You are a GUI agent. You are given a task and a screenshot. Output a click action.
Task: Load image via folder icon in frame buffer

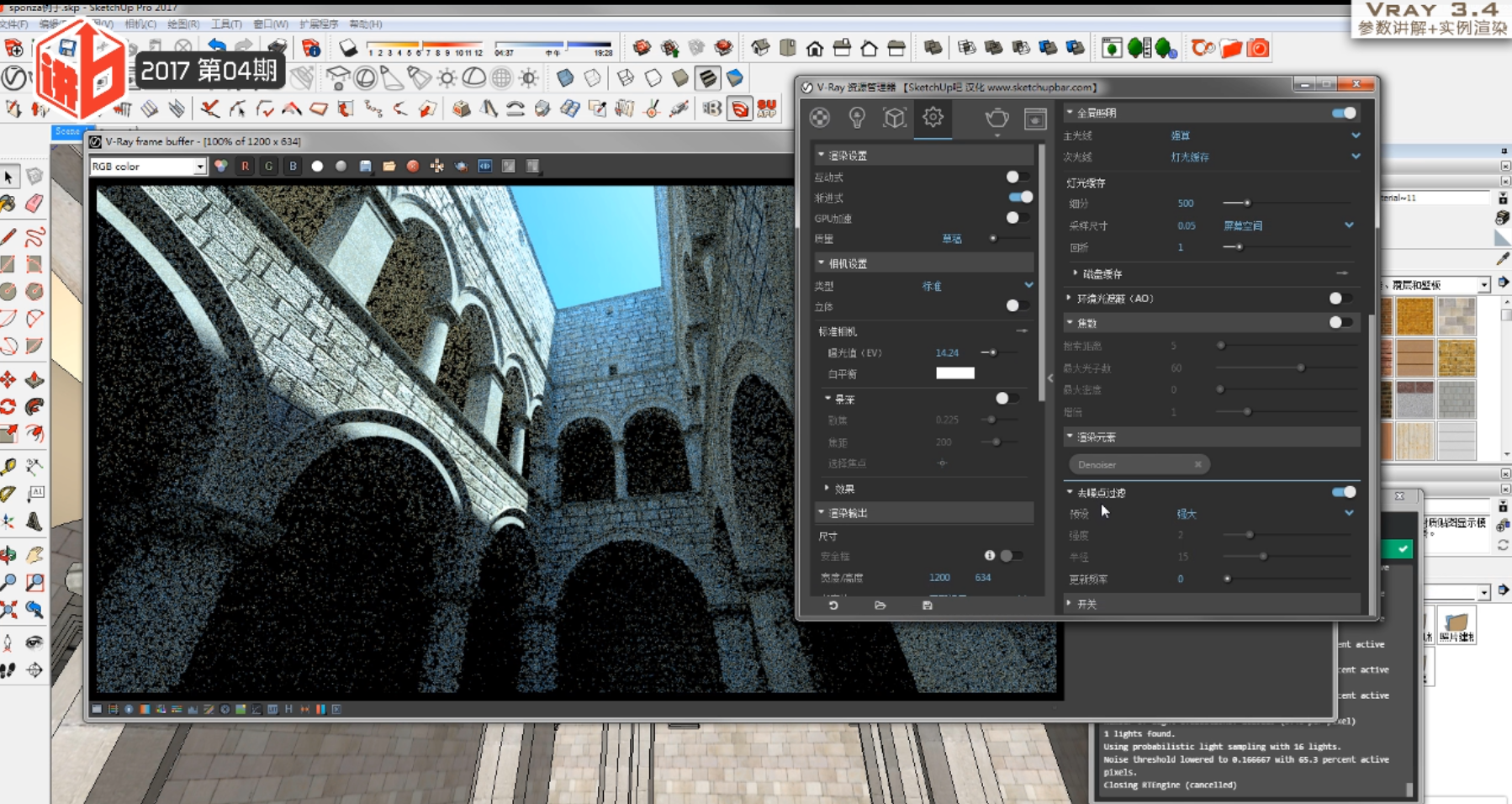pyautogui.click(x=389, y=167)
